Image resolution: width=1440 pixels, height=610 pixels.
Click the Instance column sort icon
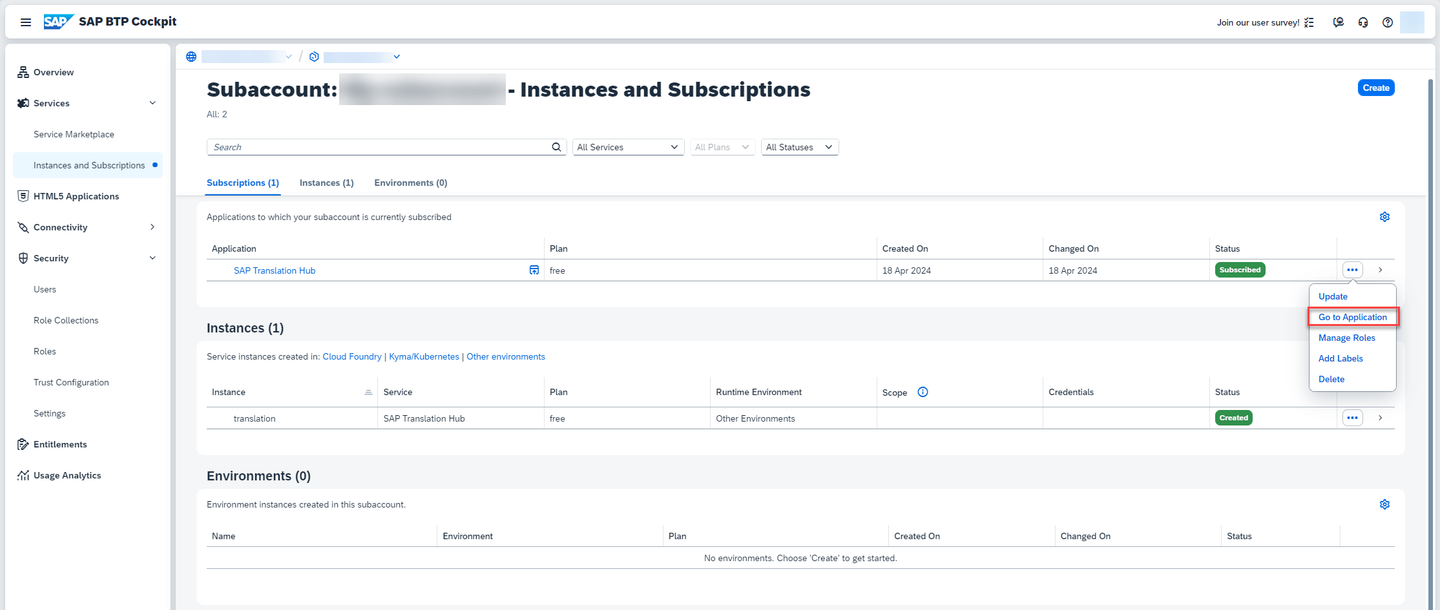(x=368, y=392)
